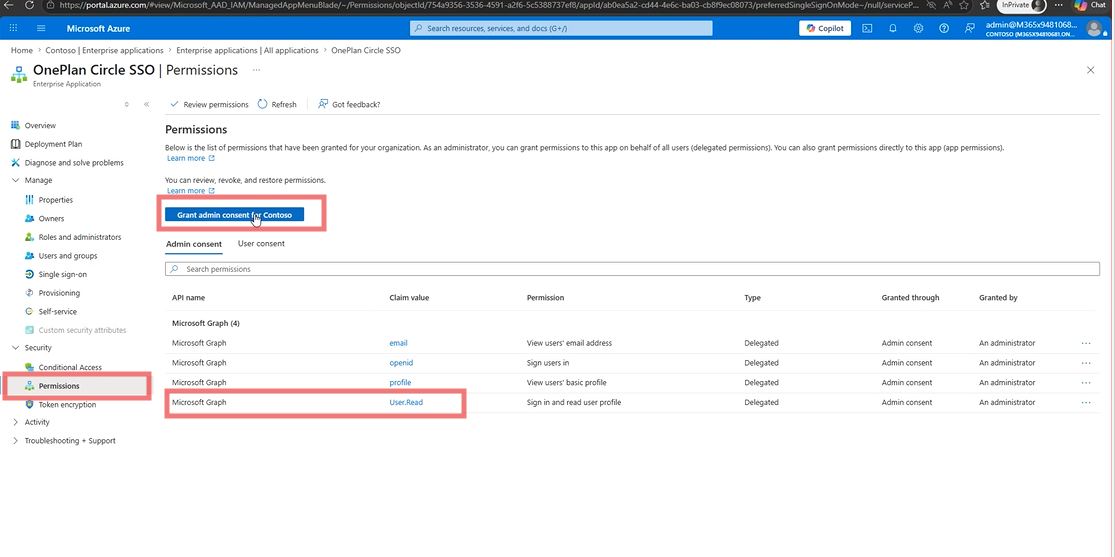Open Single sign-on in the side menu

pyautogui.click(x=63, y=274)
